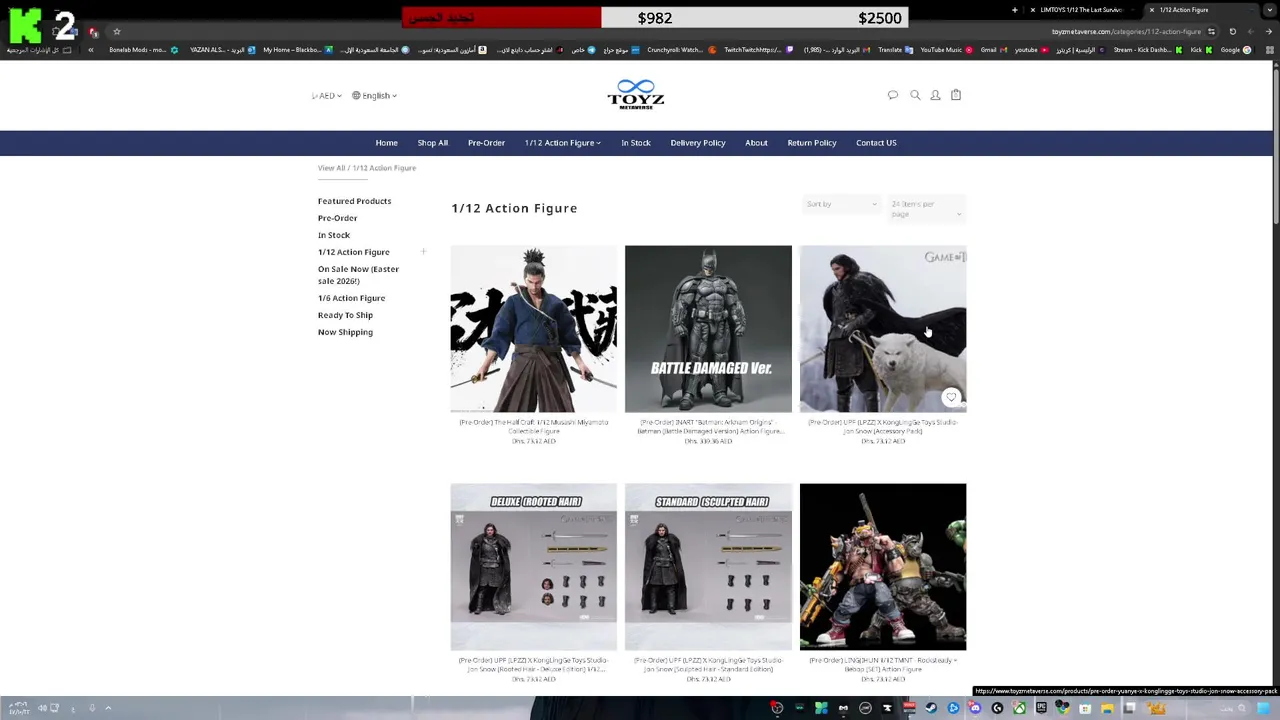Open Google Chrome from the taskbar
This screenshot has width=1280, height=720.
tap(1062, 708)
